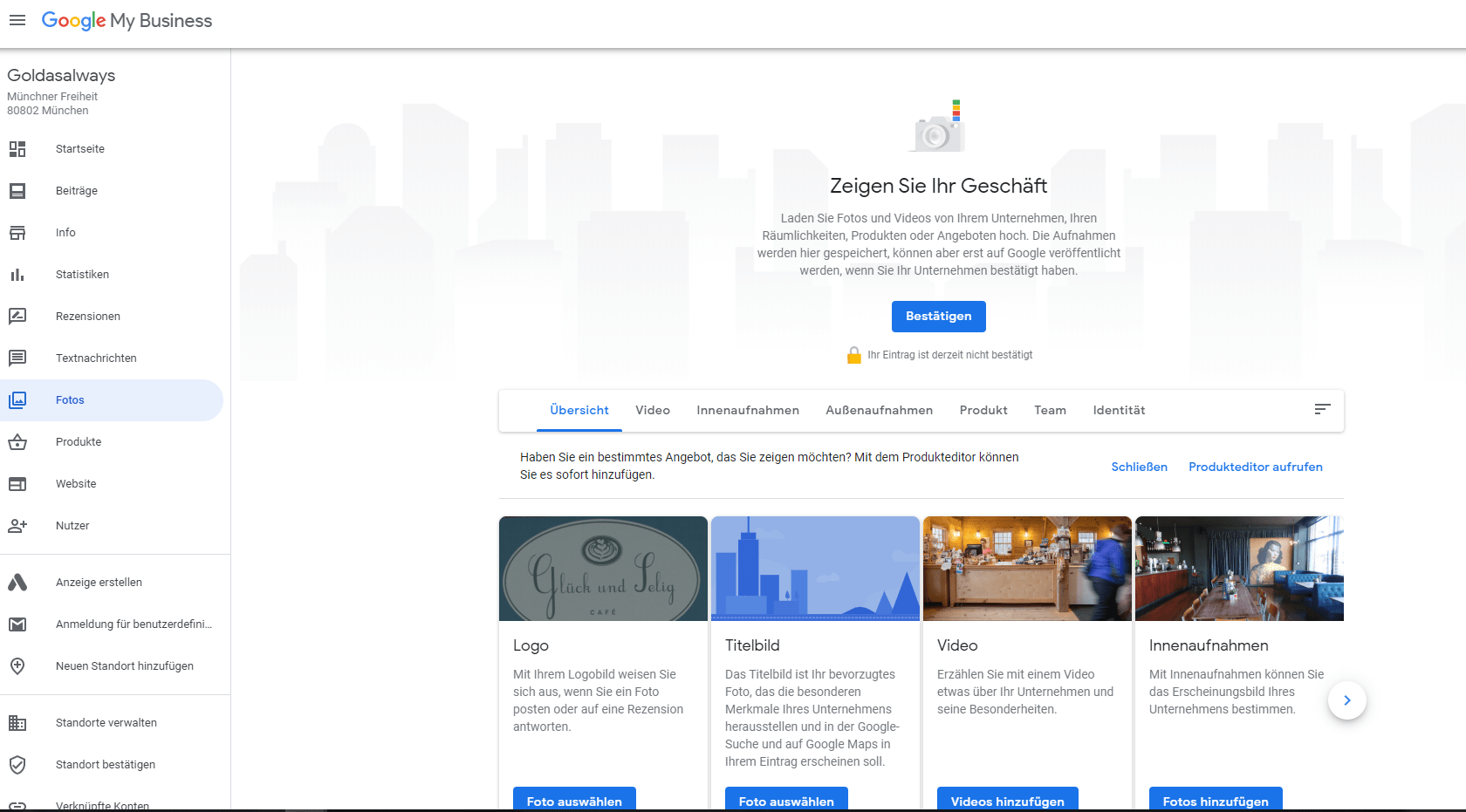Switch to the Produkt tab
Image resolution: width=1466 pixels, height=812 pixels.
click(983, 410)
